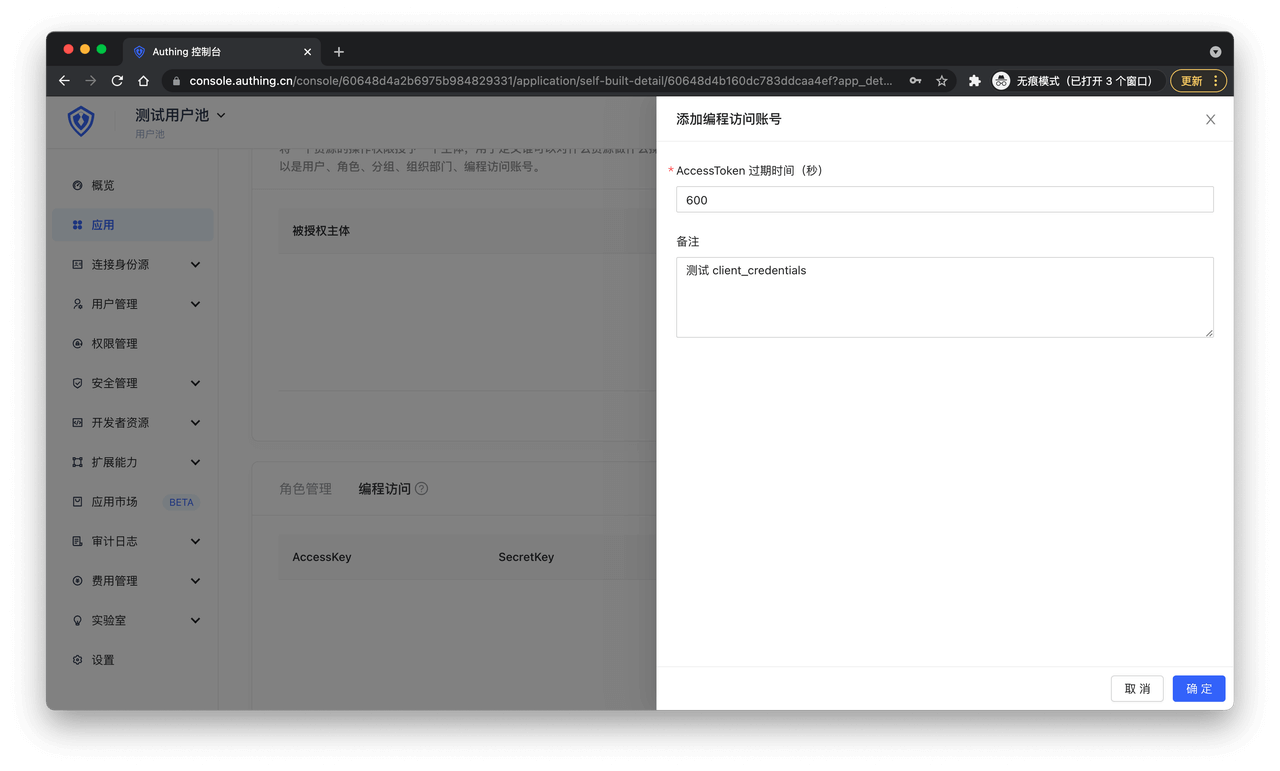
Task: Click the browser reload icon
Action: [x=117, y=81]
